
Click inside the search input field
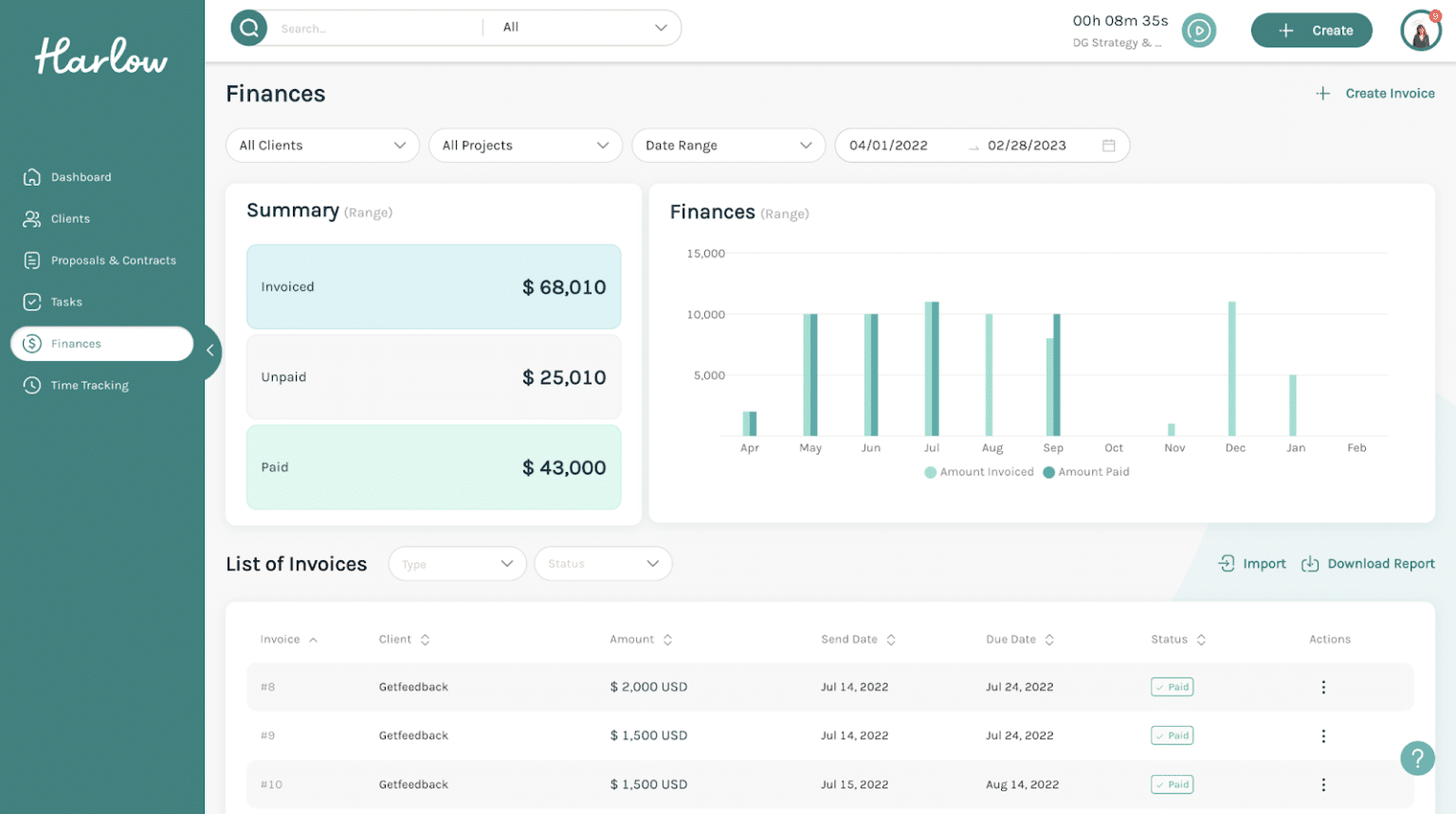pos(370,27)
